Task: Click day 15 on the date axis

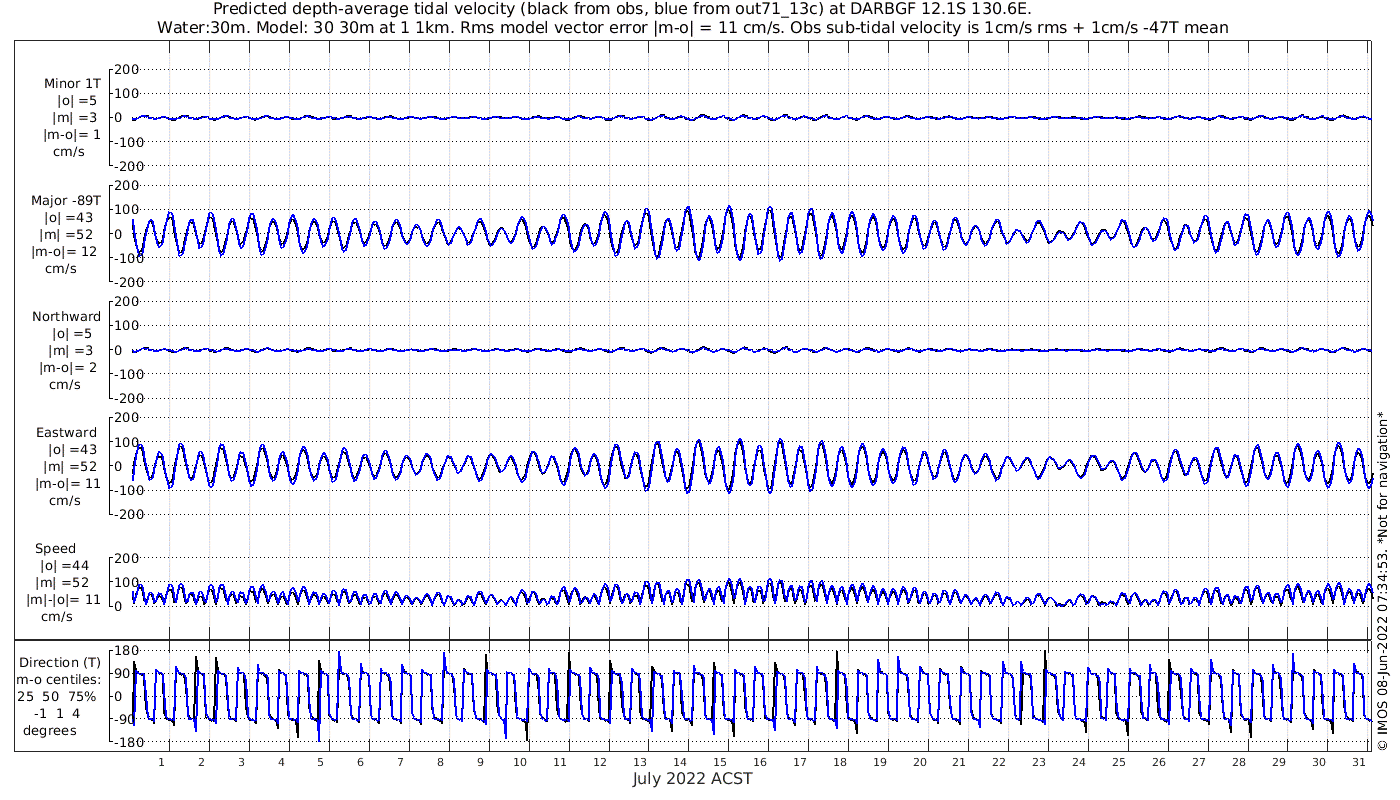Action: point(719,761)
